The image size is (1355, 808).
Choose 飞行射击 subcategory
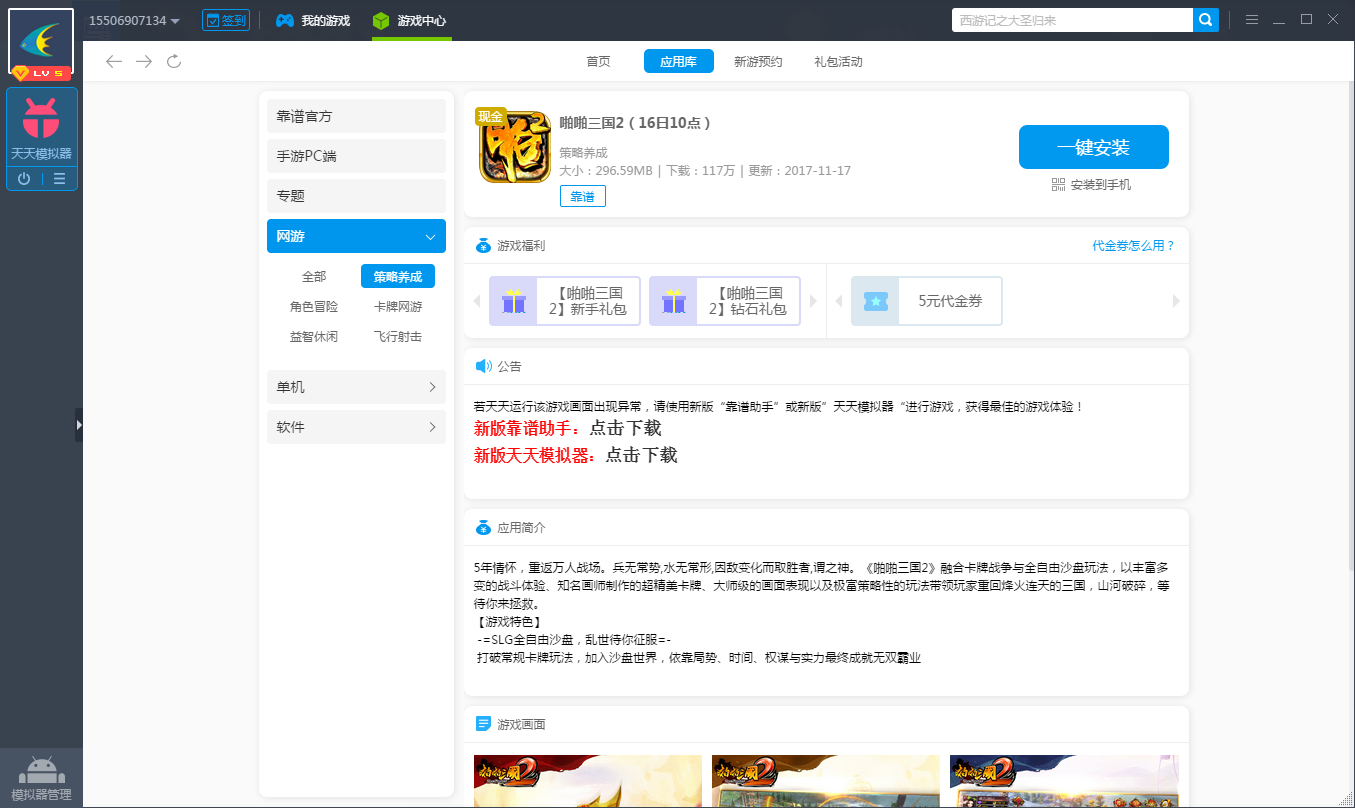click(398, 337)
